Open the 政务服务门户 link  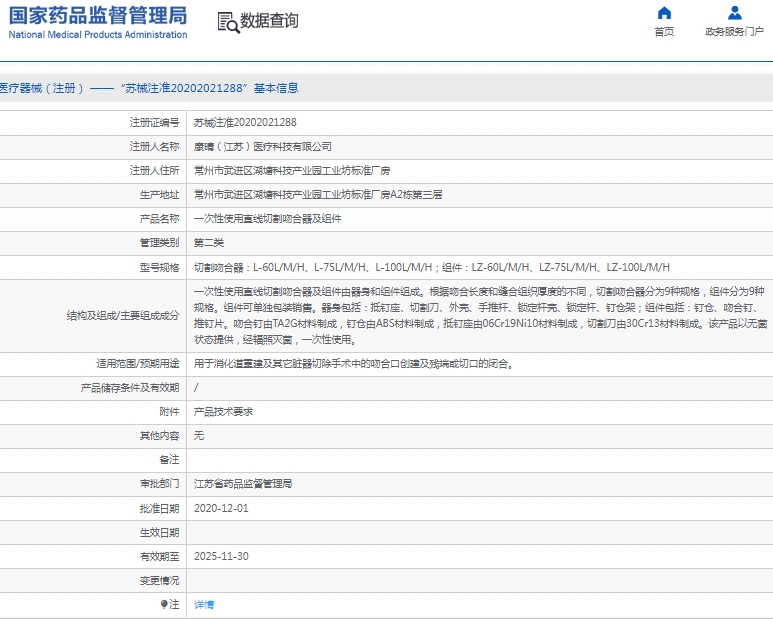735,32
